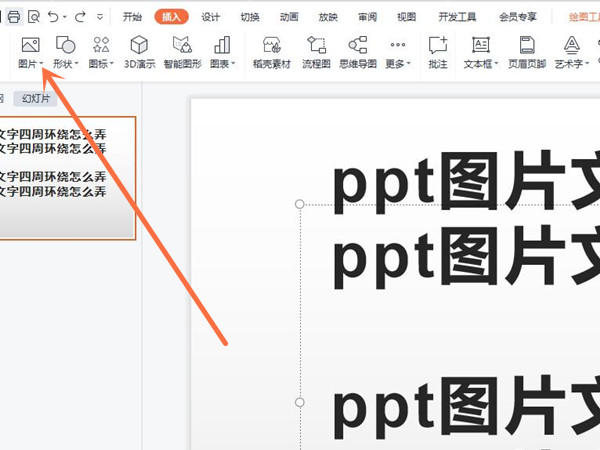Switch to the 幻灯片 panel tab
The image size is (600, 450).
[34, 99]
